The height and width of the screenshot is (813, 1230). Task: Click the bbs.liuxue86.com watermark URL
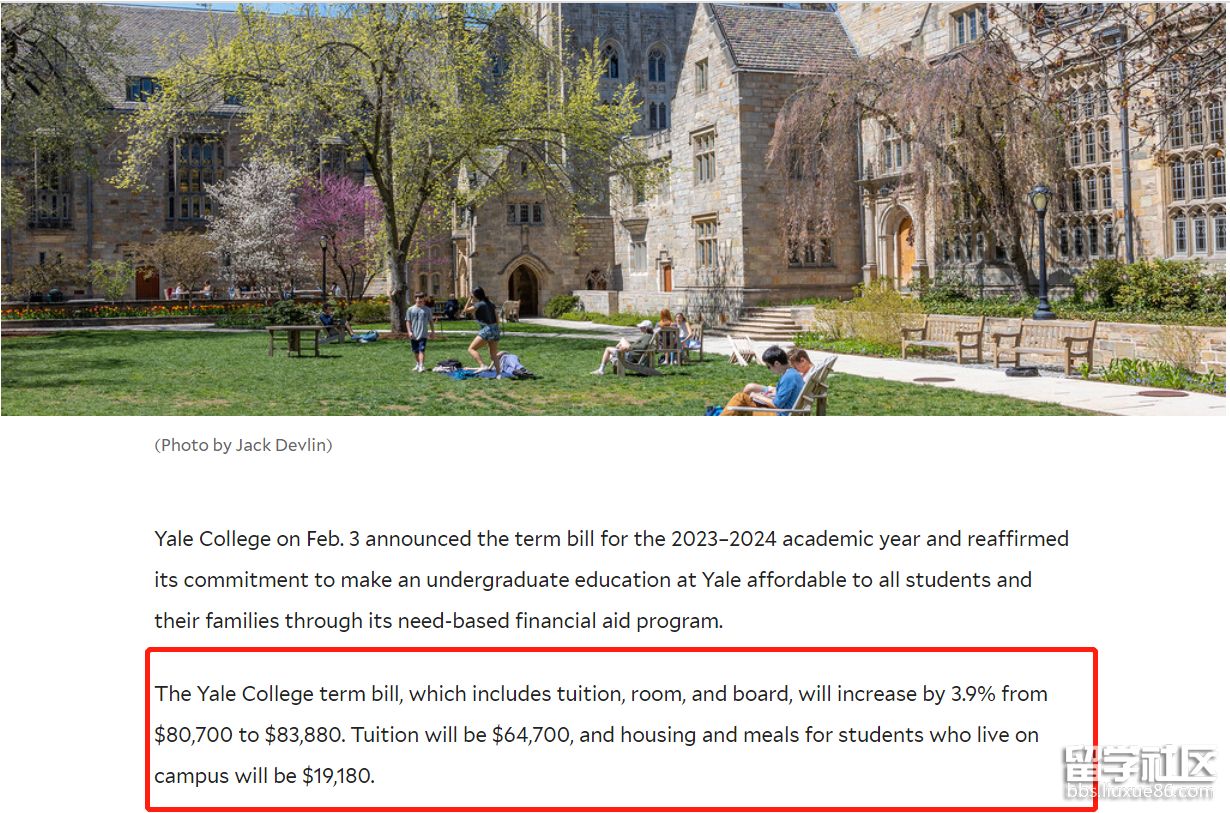pyautogui.click(x=1138, y=792)
